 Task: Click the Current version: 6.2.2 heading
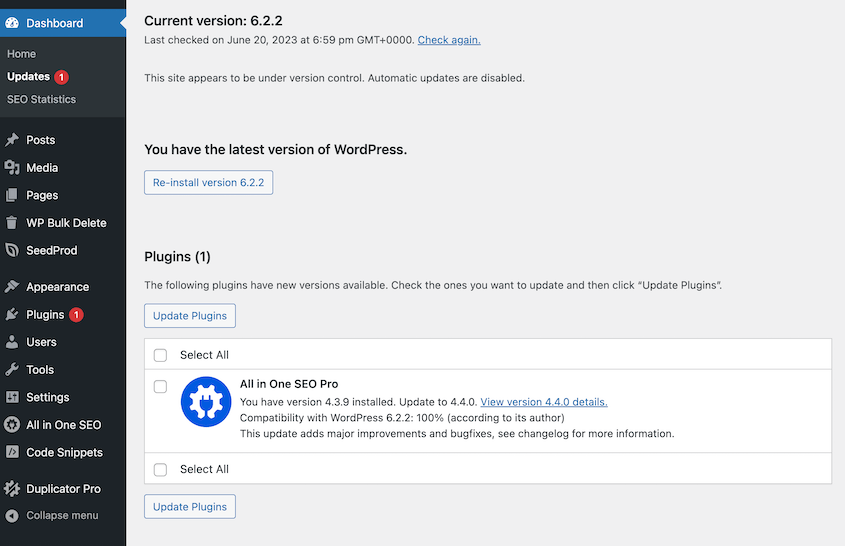(x=213, y=20)
